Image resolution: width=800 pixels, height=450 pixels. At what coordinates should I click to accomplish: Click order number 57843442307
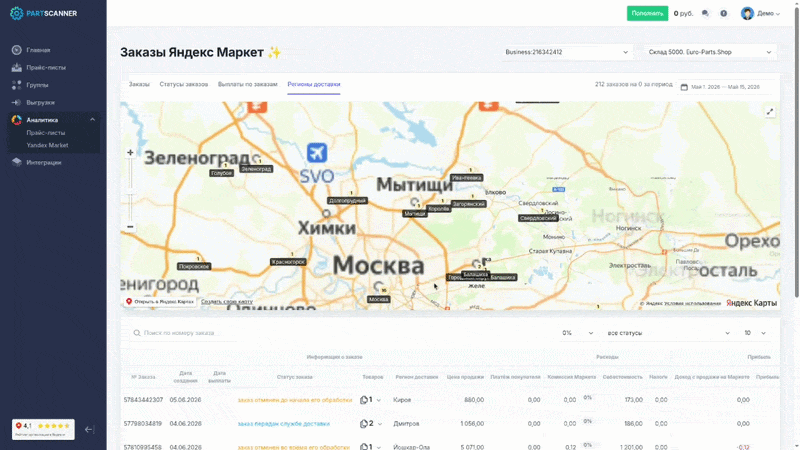(143, 400)
